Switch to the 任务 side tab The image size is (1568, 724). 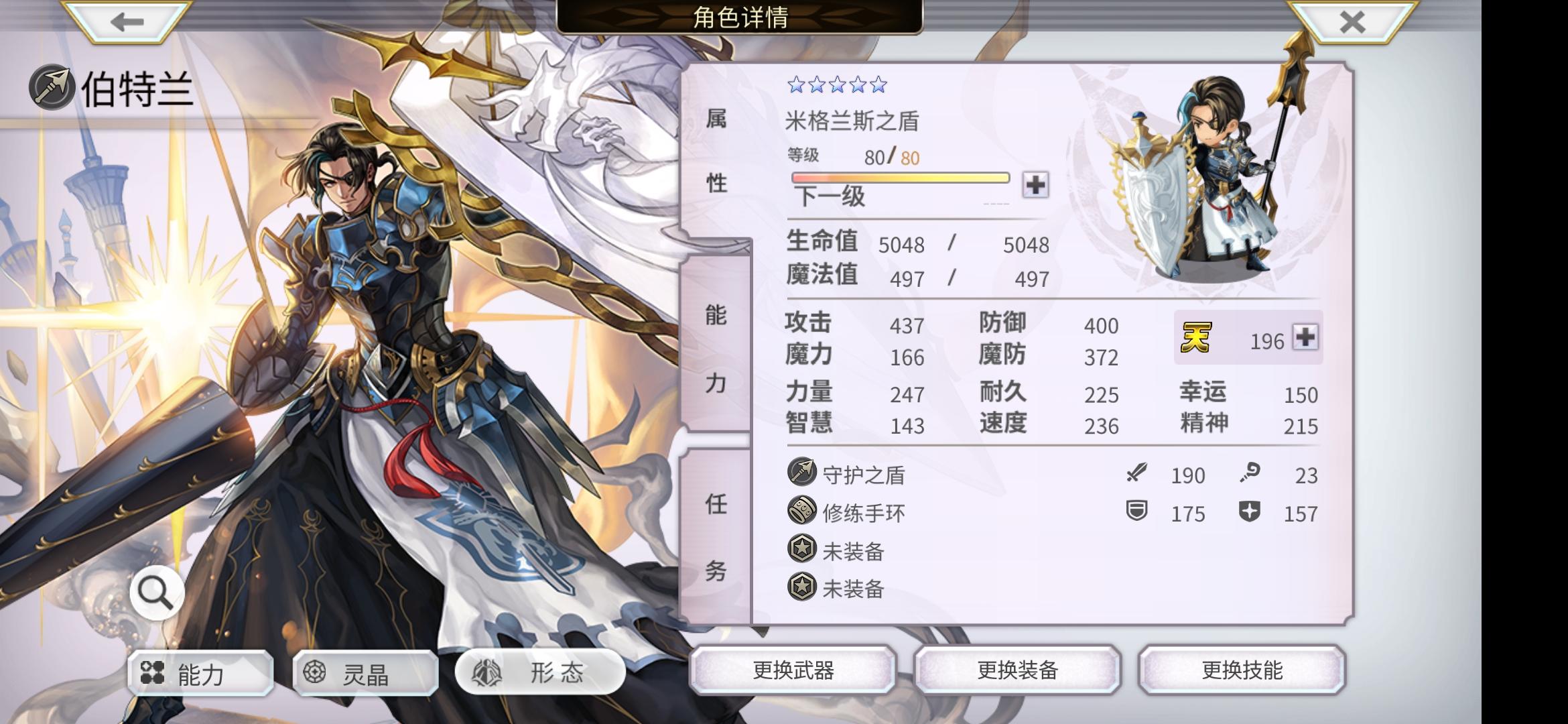tap(716, 536)
